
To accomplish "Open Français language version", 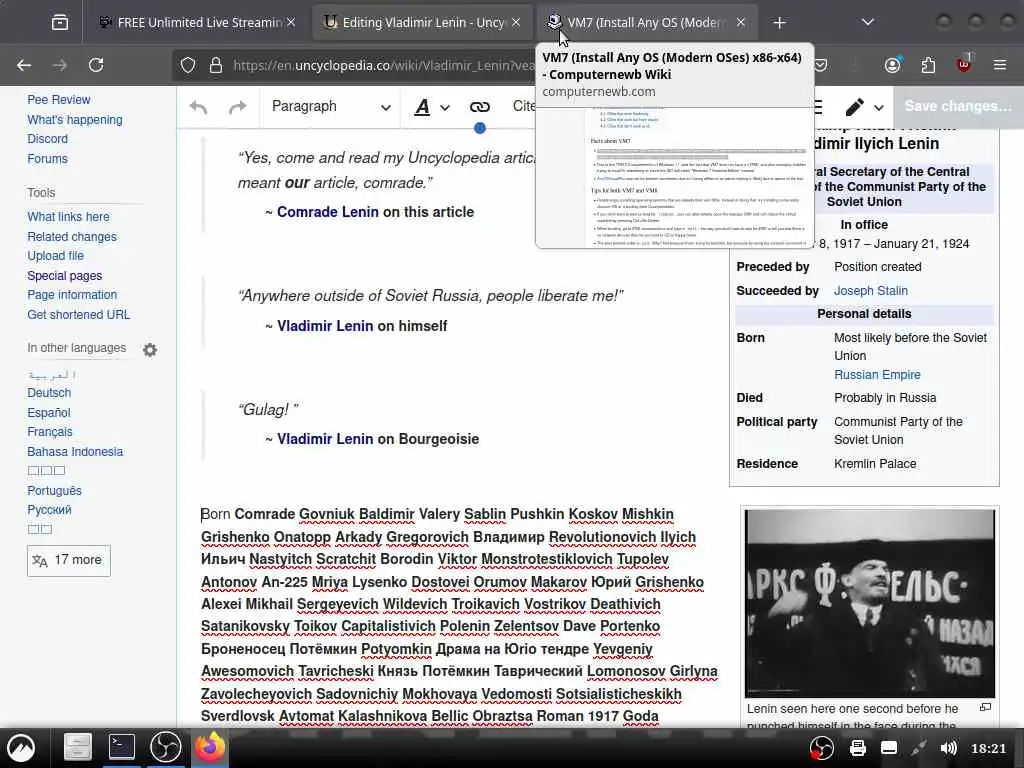I will (x=50, y=432).
